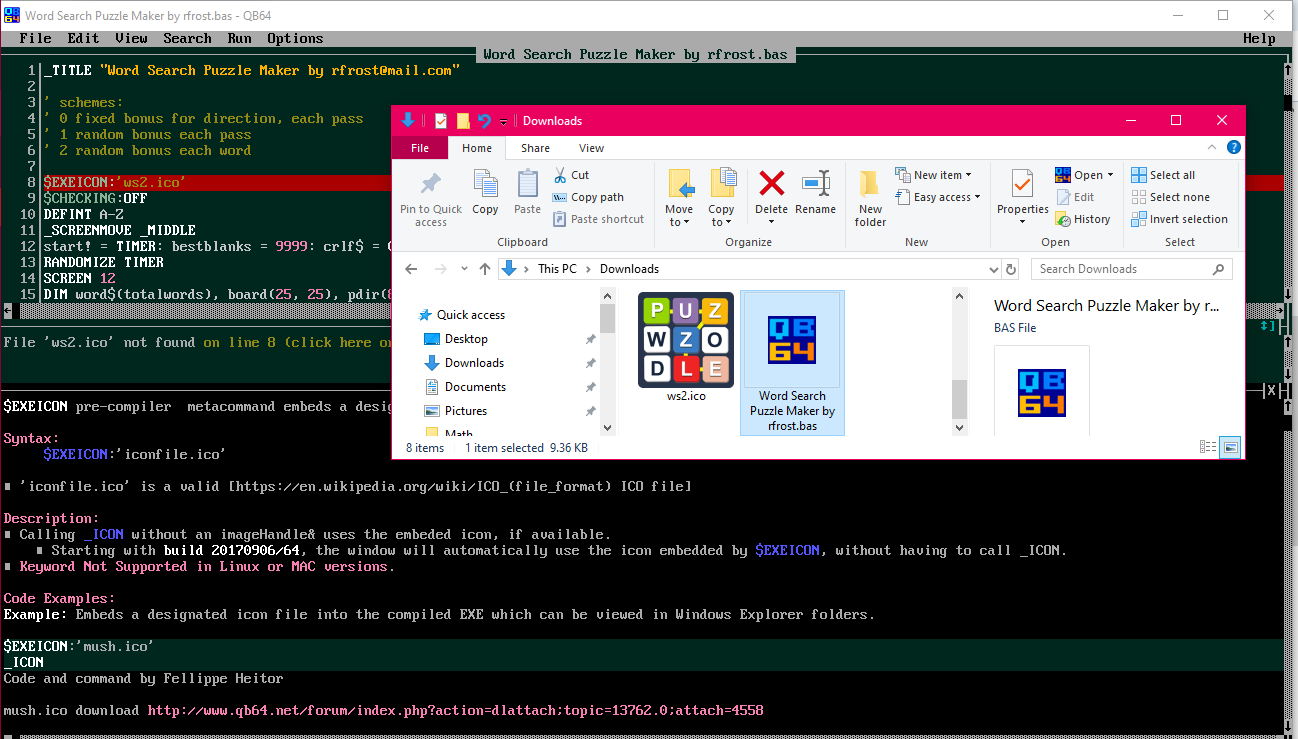
Task: Click the Explorer Back arrow
Action: click(x=412, y=268)
